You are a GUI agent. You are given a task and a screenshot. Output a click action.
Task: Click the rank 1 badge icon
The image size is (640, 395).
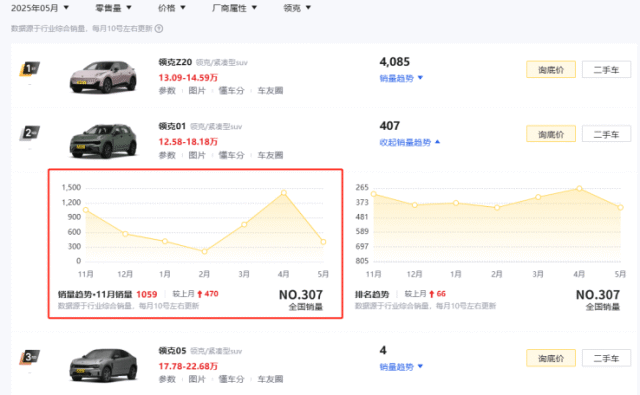pos(29,69)
